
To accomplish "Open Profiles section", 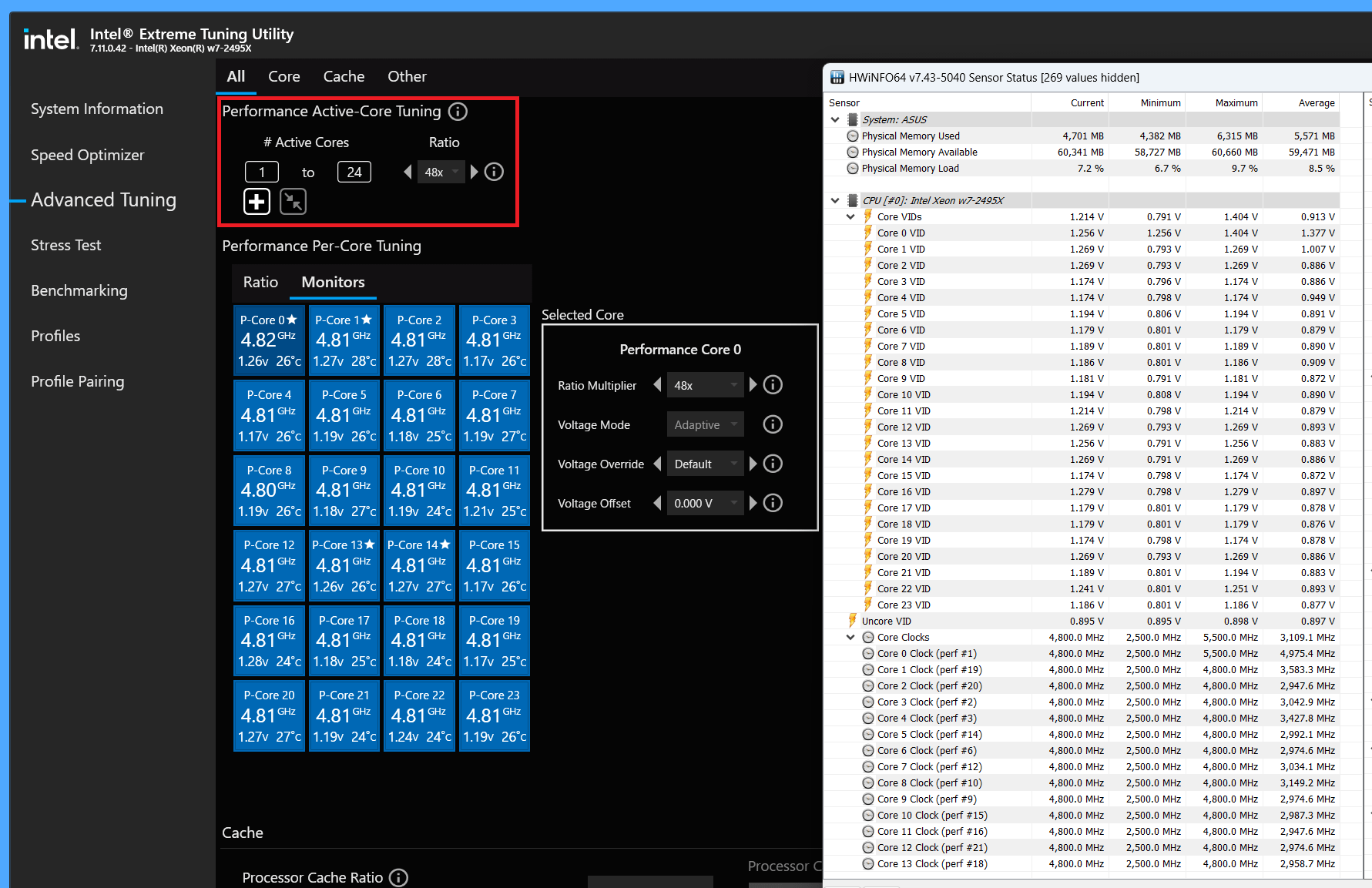I will point(55,336).
